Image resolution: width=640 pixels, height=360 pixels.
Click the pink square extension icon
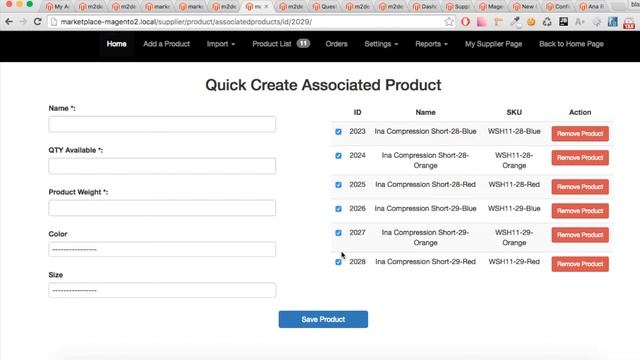click(482, 22)
